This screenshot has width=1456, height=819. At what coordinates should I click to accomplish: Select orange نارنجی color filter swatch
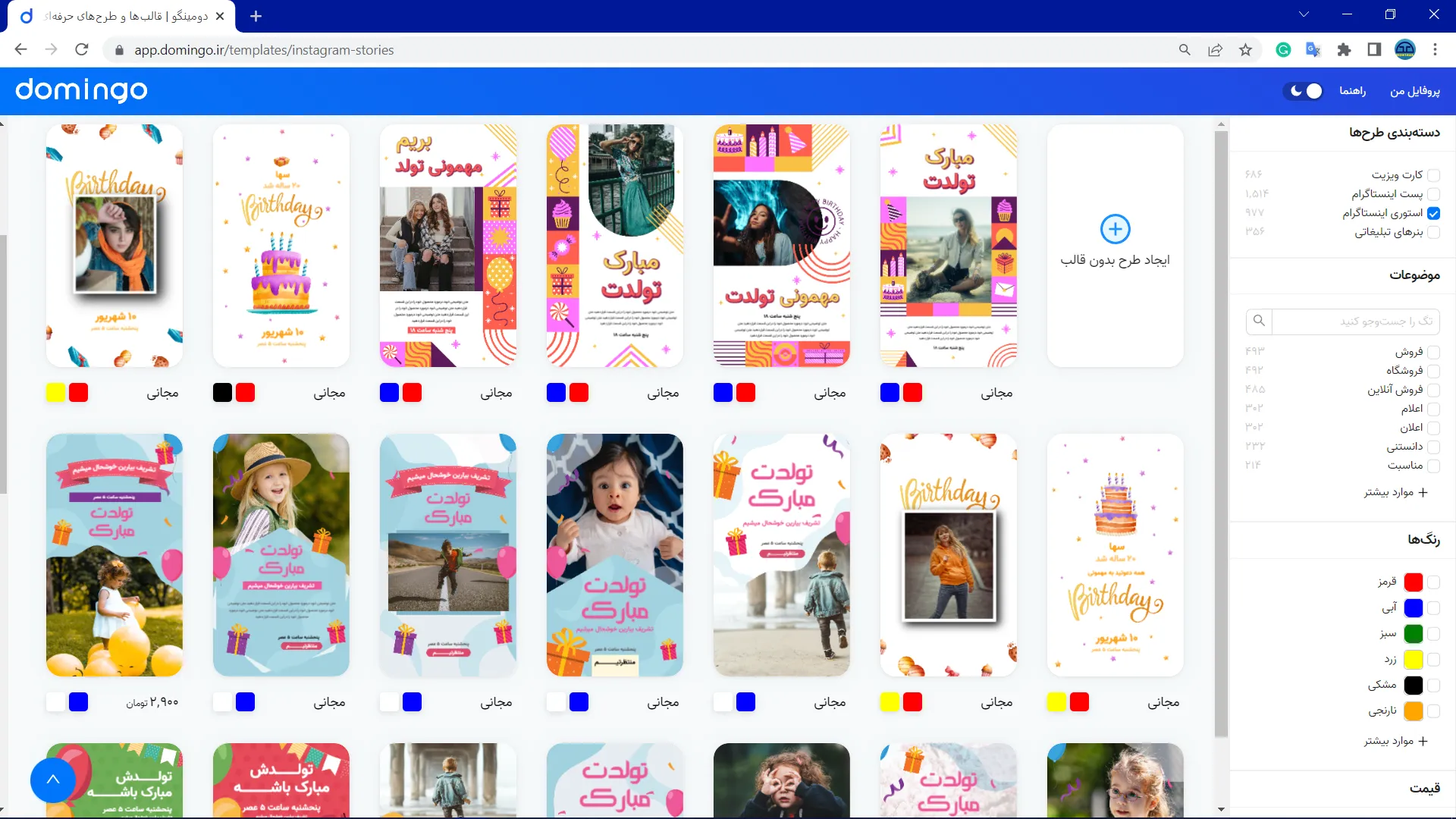pyautogui.click(x=1413, y=711)
